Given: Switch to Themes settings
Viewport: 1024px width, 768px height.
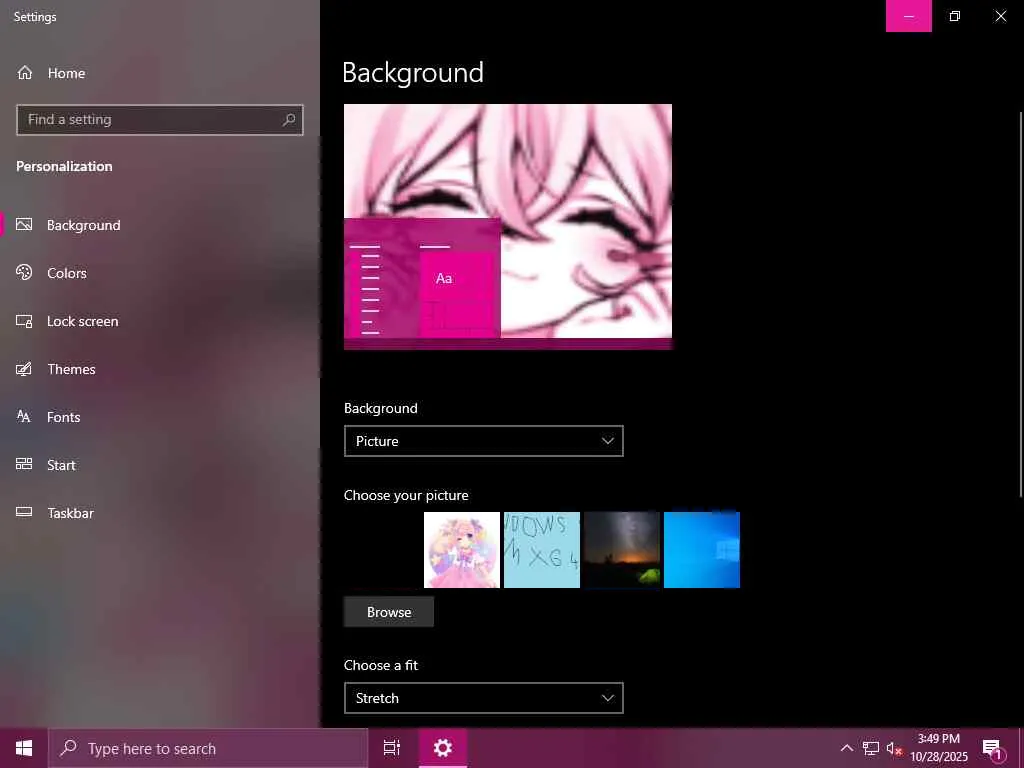Looking at the screenshot, I should pos(160,369).
